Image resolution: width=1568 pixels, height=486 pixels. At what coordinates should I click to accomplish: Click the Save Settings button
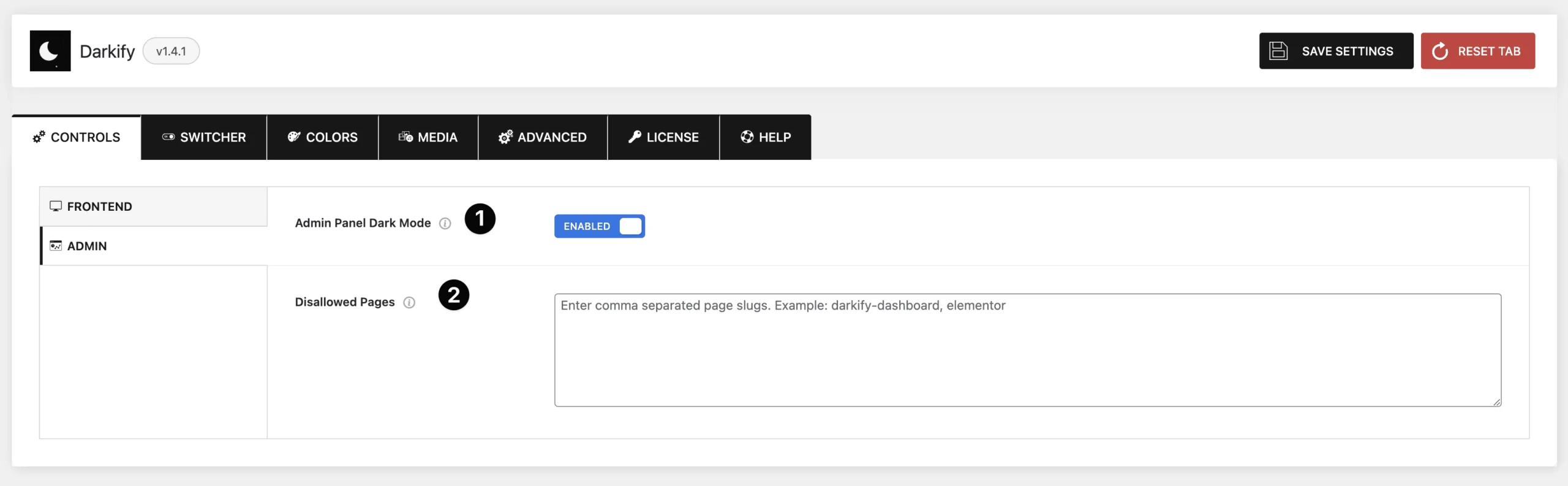point(1336,51)
